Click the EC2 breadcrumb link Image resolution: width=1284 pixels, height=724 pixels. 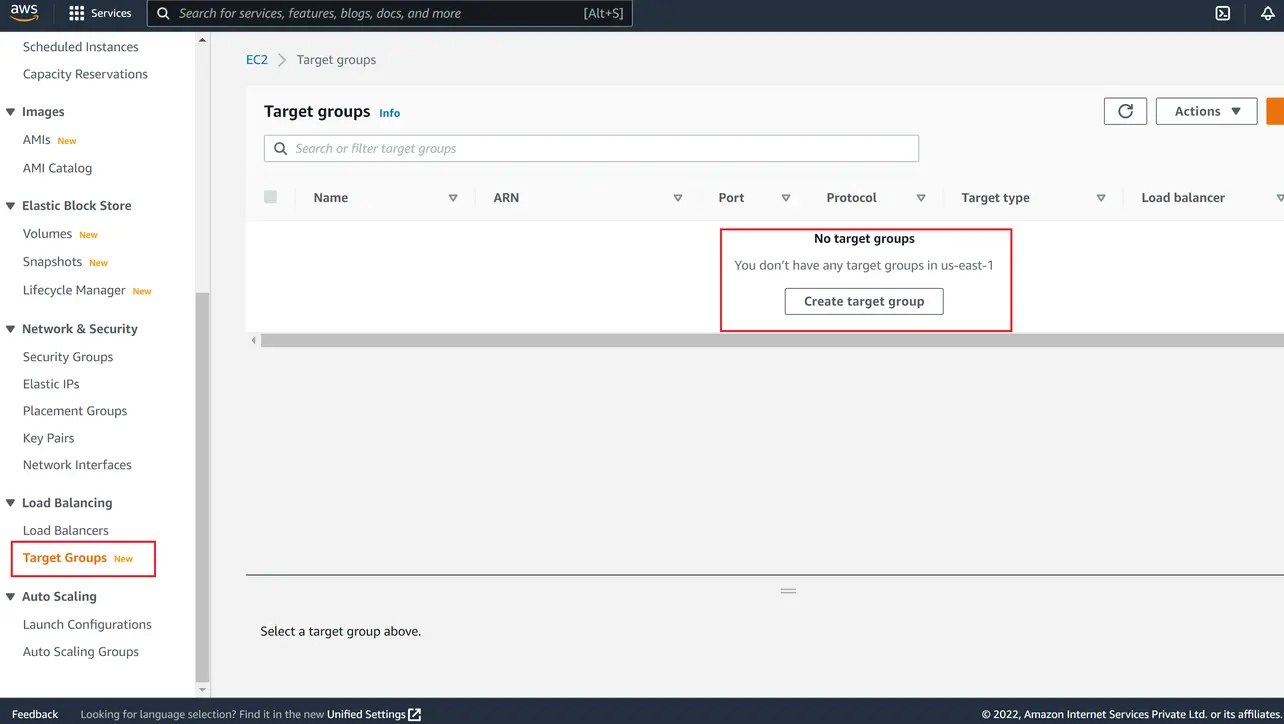pyautogui.click(x=257, y=60)
